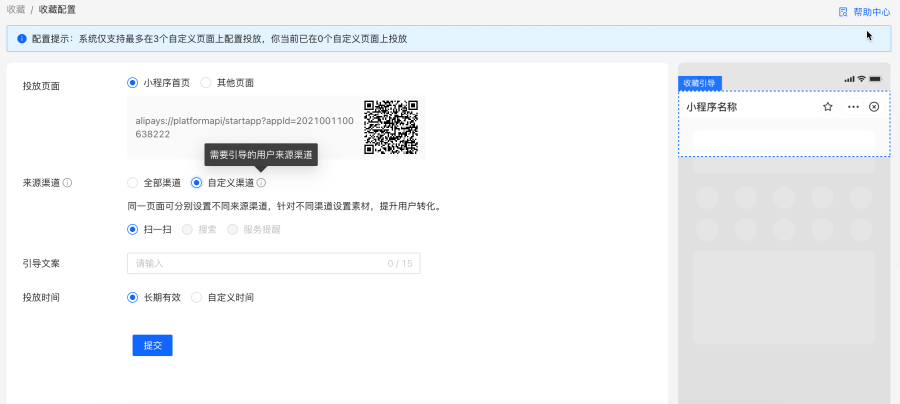
Task: Click the 需要引导的用户来源渠道 tooltip
Action: tap(261, 155)
